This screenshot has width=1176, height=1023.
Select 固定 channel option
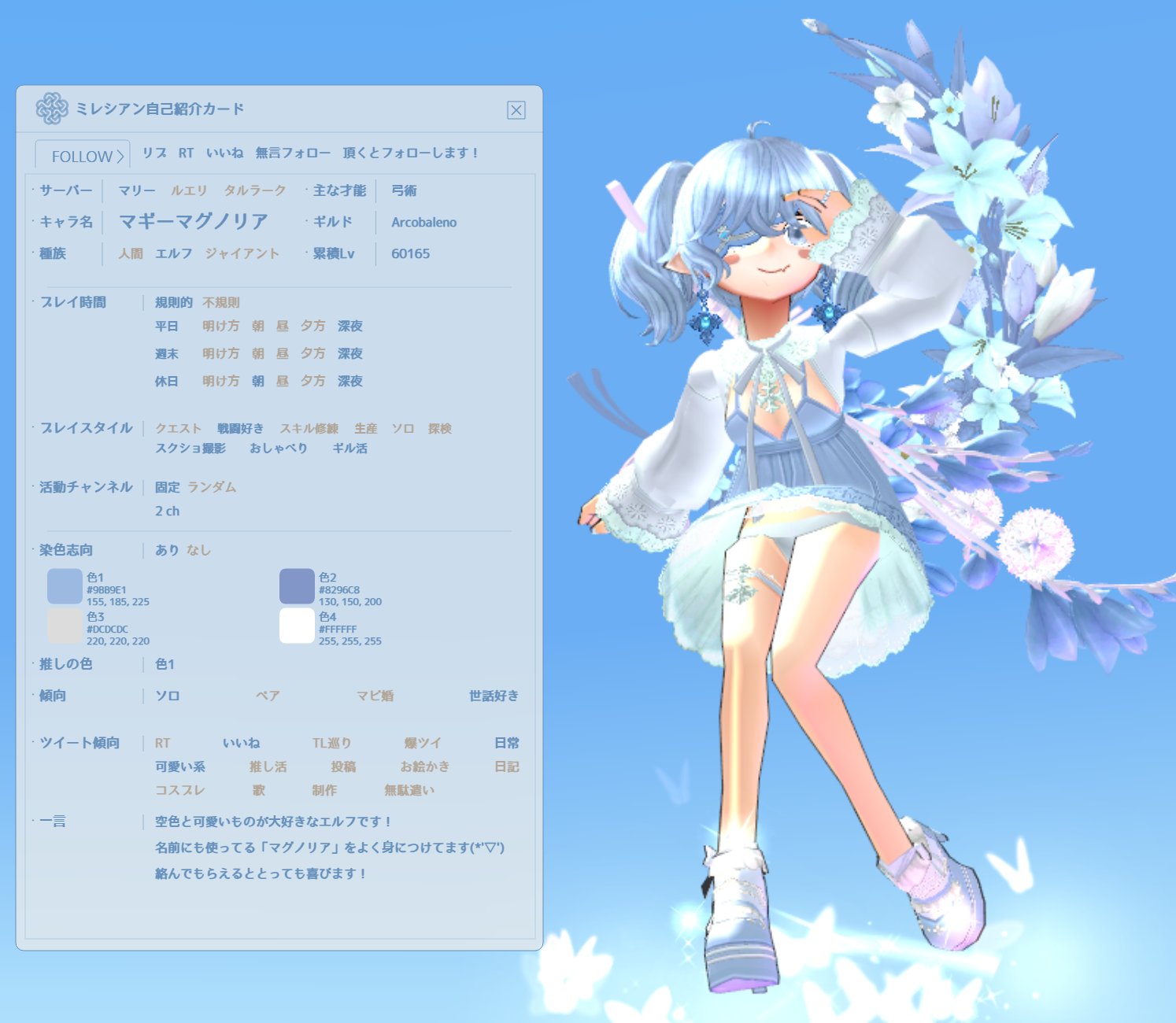tap(168, 487)
